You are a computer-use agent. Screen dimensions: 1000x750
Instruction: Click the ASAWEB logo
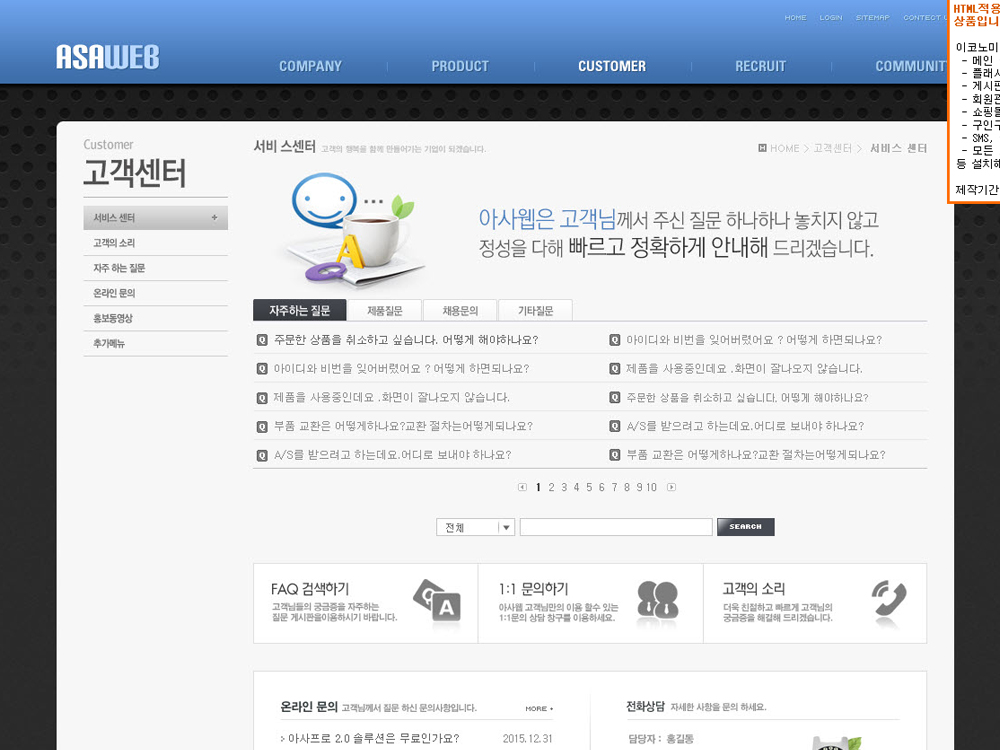click(107, 57)
